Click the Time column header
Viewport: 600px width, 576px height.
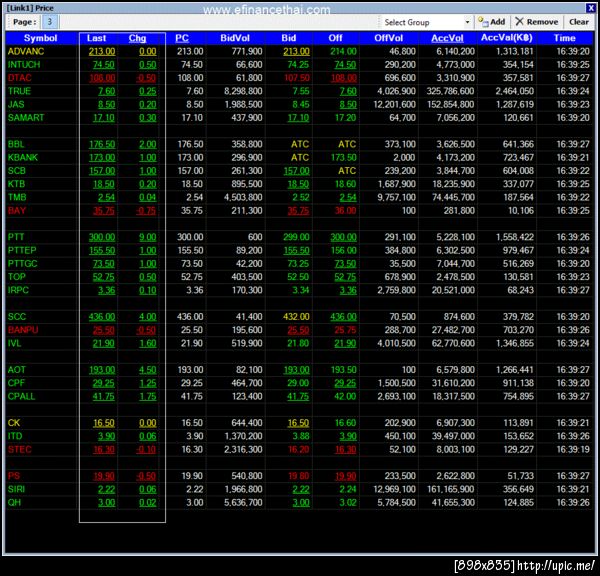pyautogui.click(x=564, y=38)
